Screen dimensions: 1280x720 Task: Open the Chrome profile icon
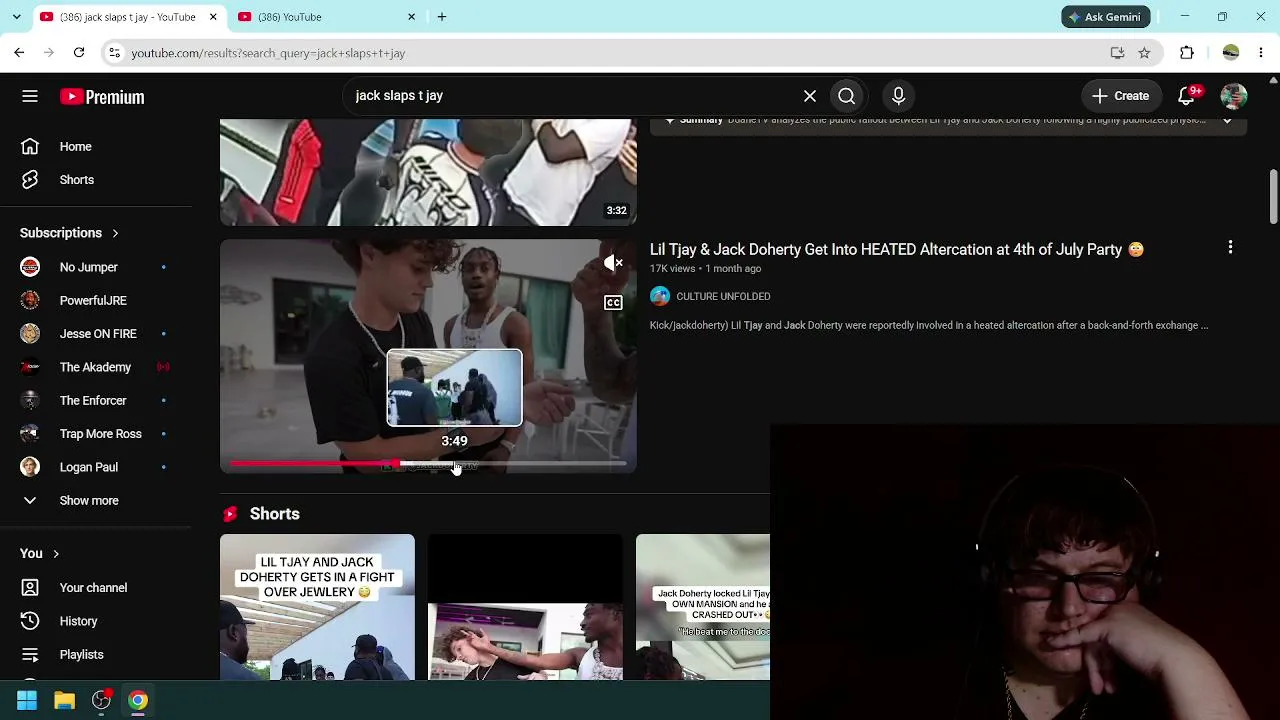point(1231,53)
